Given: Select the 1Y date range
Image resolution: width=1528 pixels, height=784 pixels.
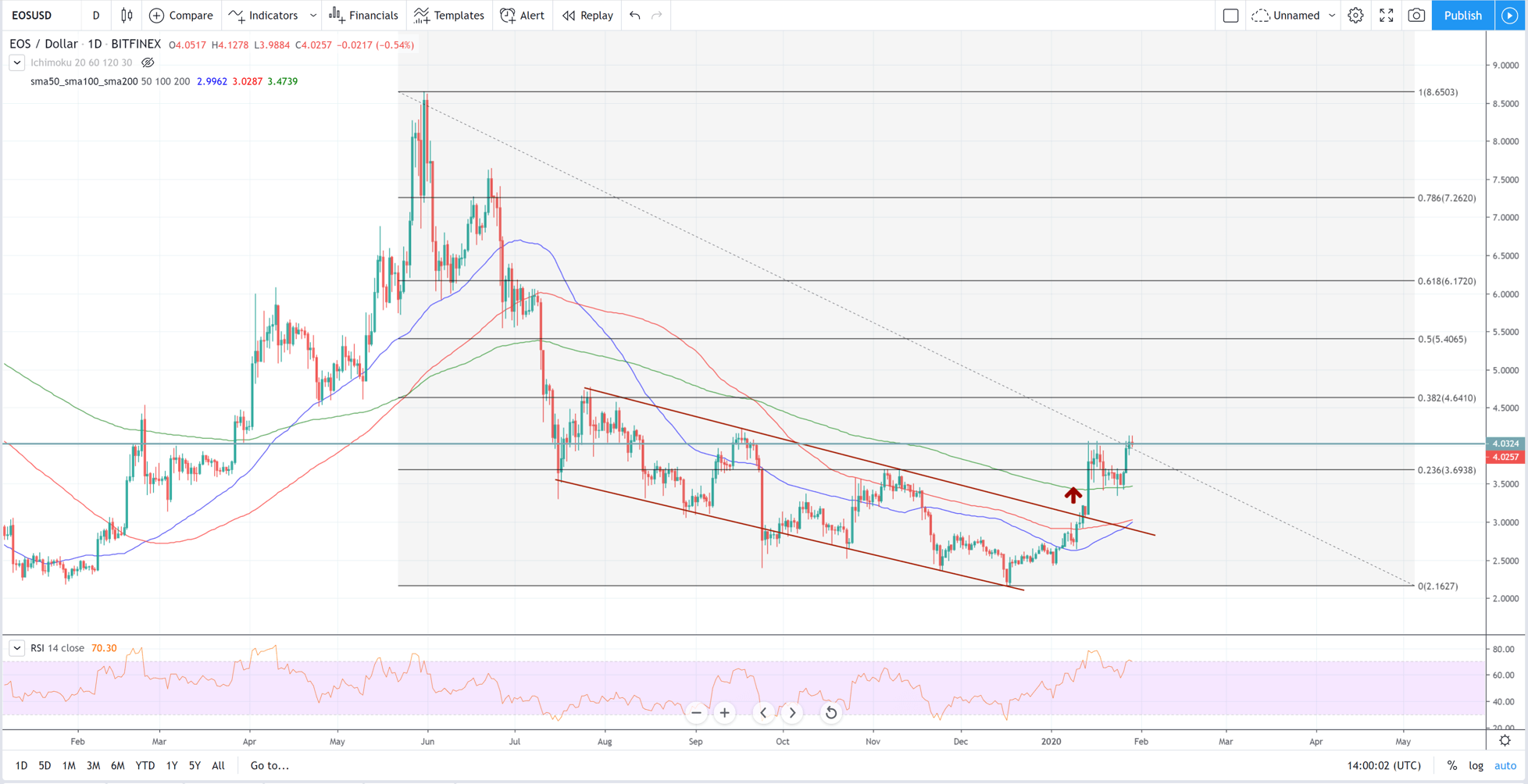Looking at the screenshot, I should [x=172, y=766].
